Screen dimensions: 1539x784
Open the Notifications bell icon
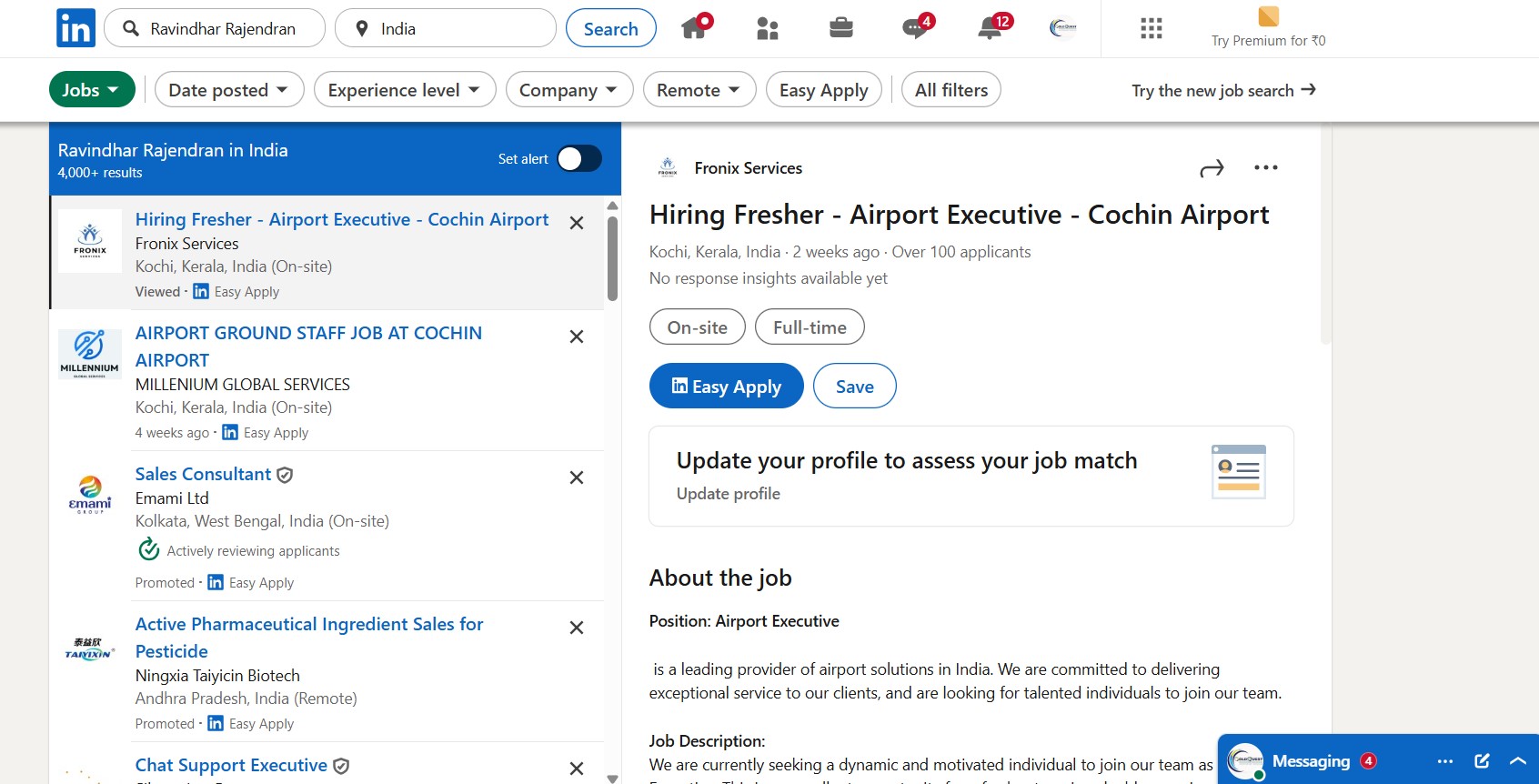990,28
